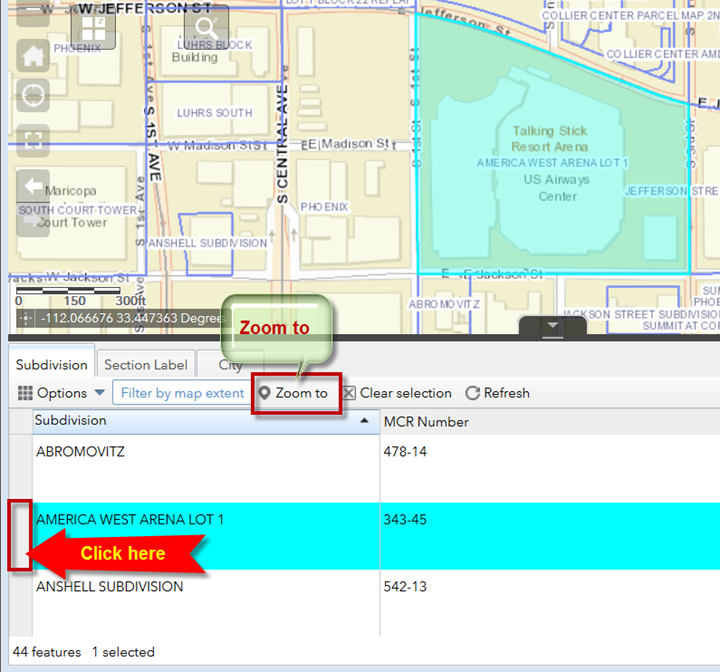
Task: Toggle full screen map view
Action: 33,139
